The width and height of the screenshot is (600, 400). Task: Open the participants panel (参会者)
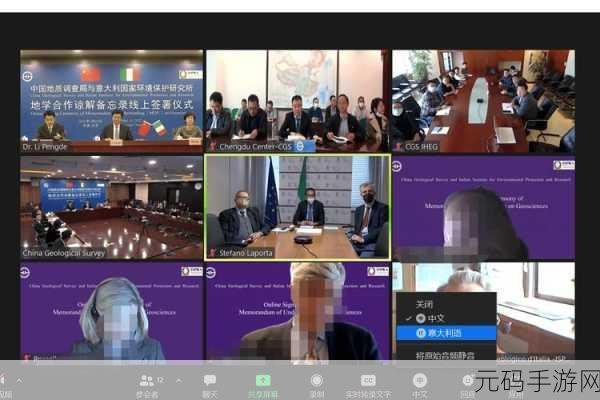[x=148, y=385]
